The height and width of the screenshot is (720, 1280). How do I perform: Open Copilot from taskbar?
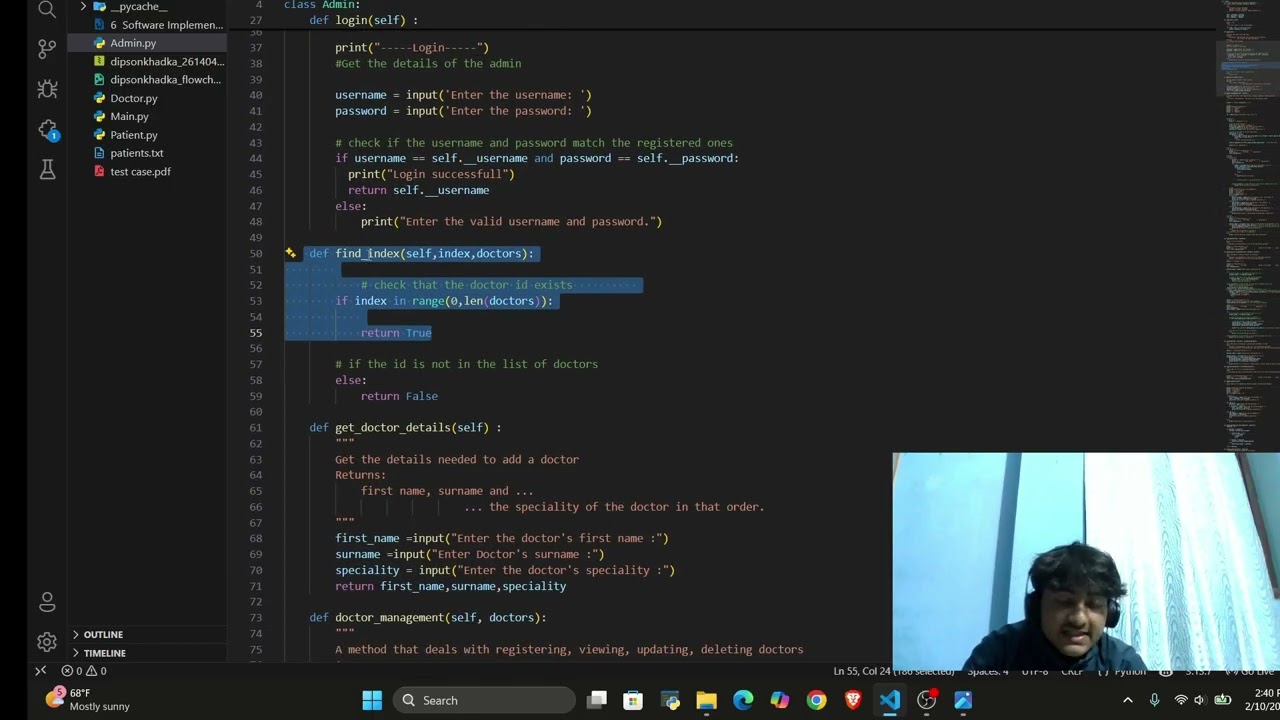click(x=780, y=700)
